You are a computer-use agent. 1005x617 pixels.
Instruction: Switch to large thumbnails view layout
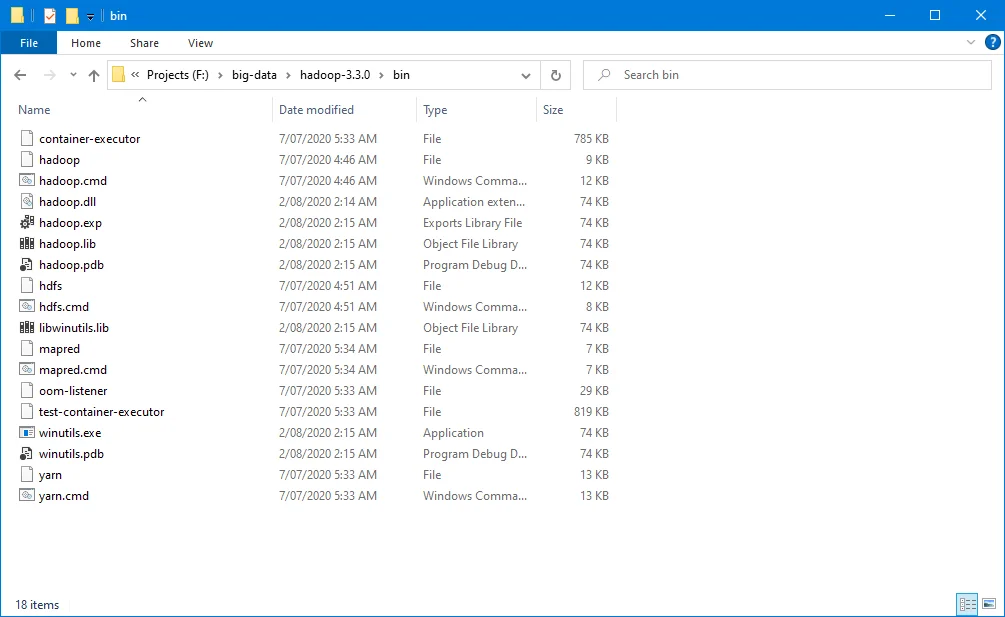pos(989,603)
